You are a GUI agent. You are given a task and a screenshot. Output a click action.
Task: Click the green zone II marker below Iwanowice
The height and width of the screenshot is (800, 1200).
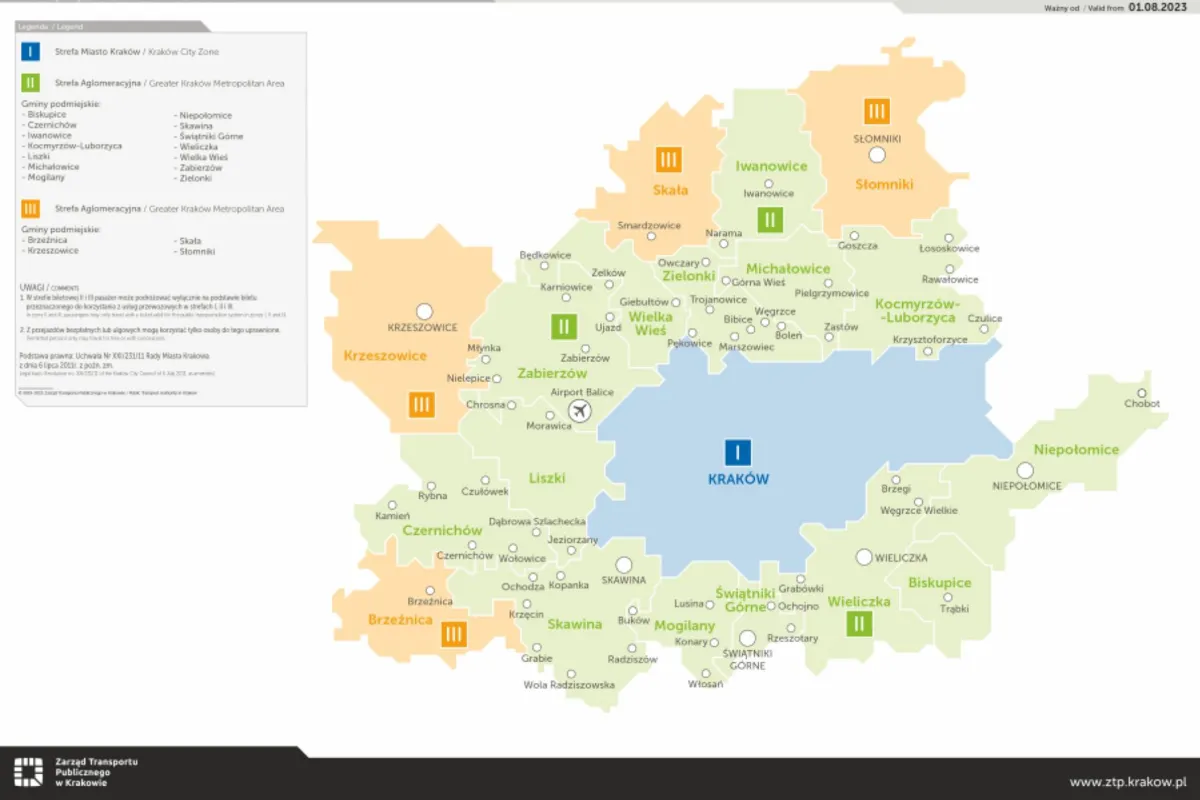tap(769, 220)
